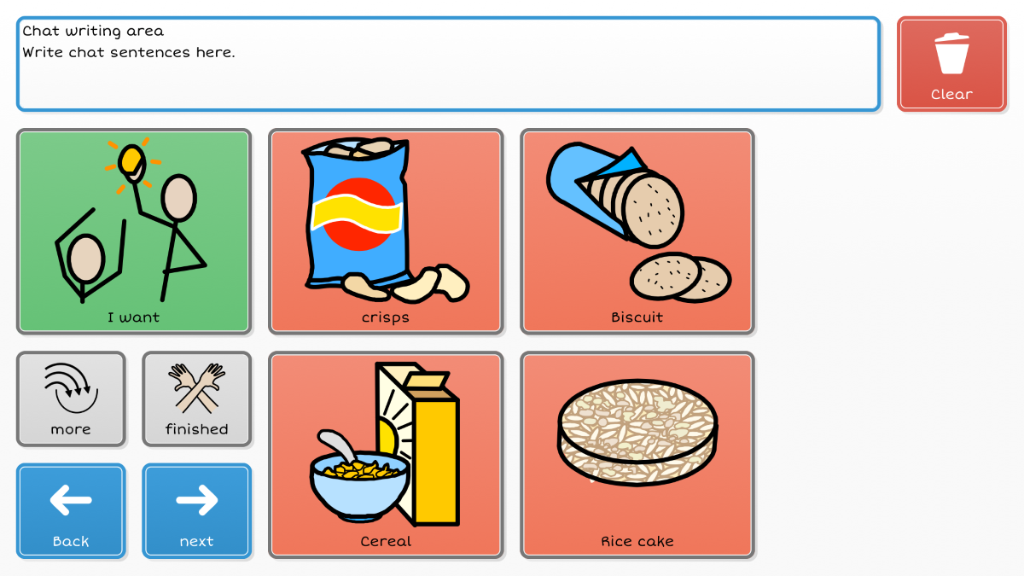Show more options via "more" label
1024x576 pixels.
coord(70,429)
